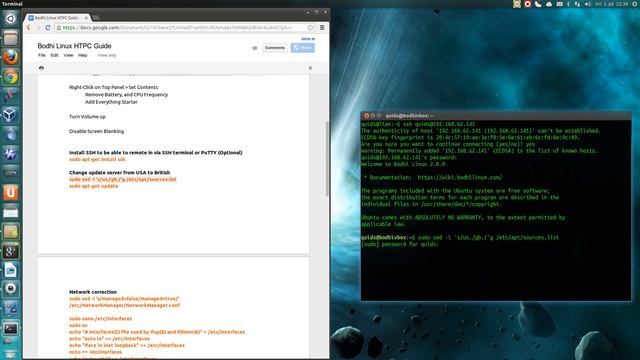
Task: Launch VirtualBox cube icon in dock
Action: 11,115
